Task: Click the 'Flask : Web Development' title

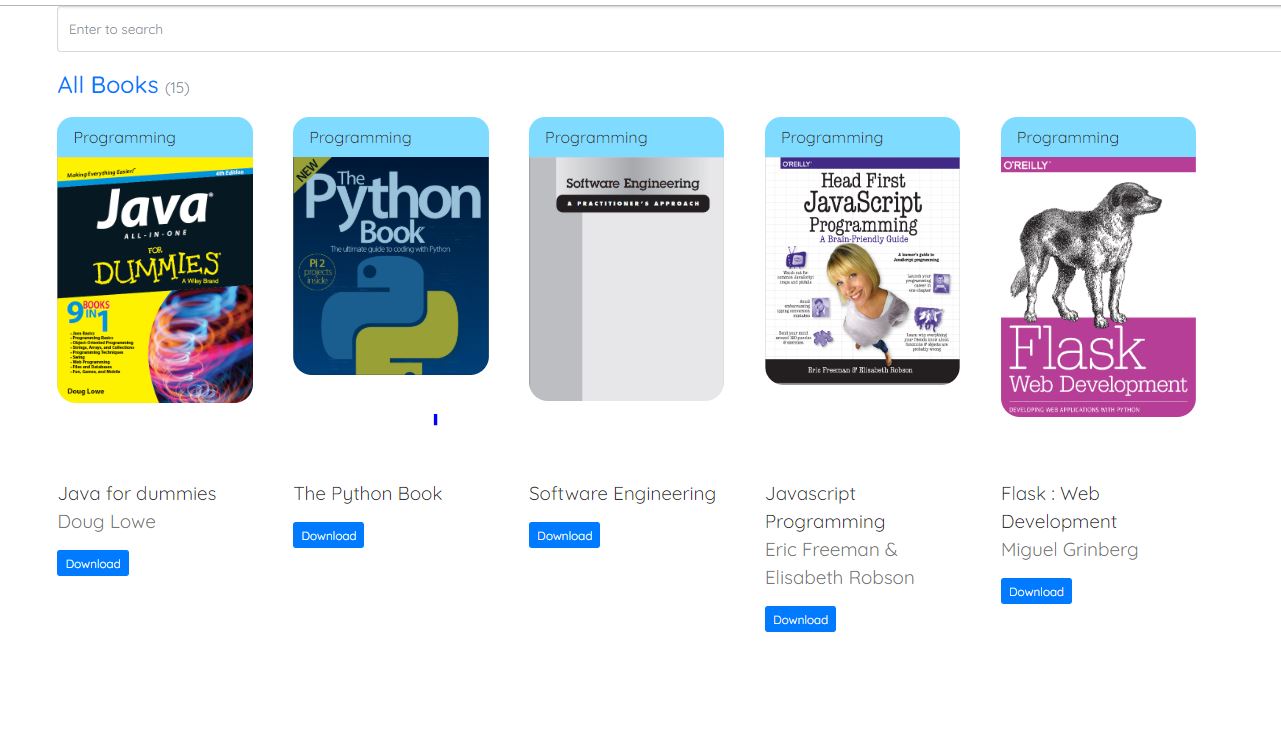Action: pyautogui.click(x=1058, y=508)
